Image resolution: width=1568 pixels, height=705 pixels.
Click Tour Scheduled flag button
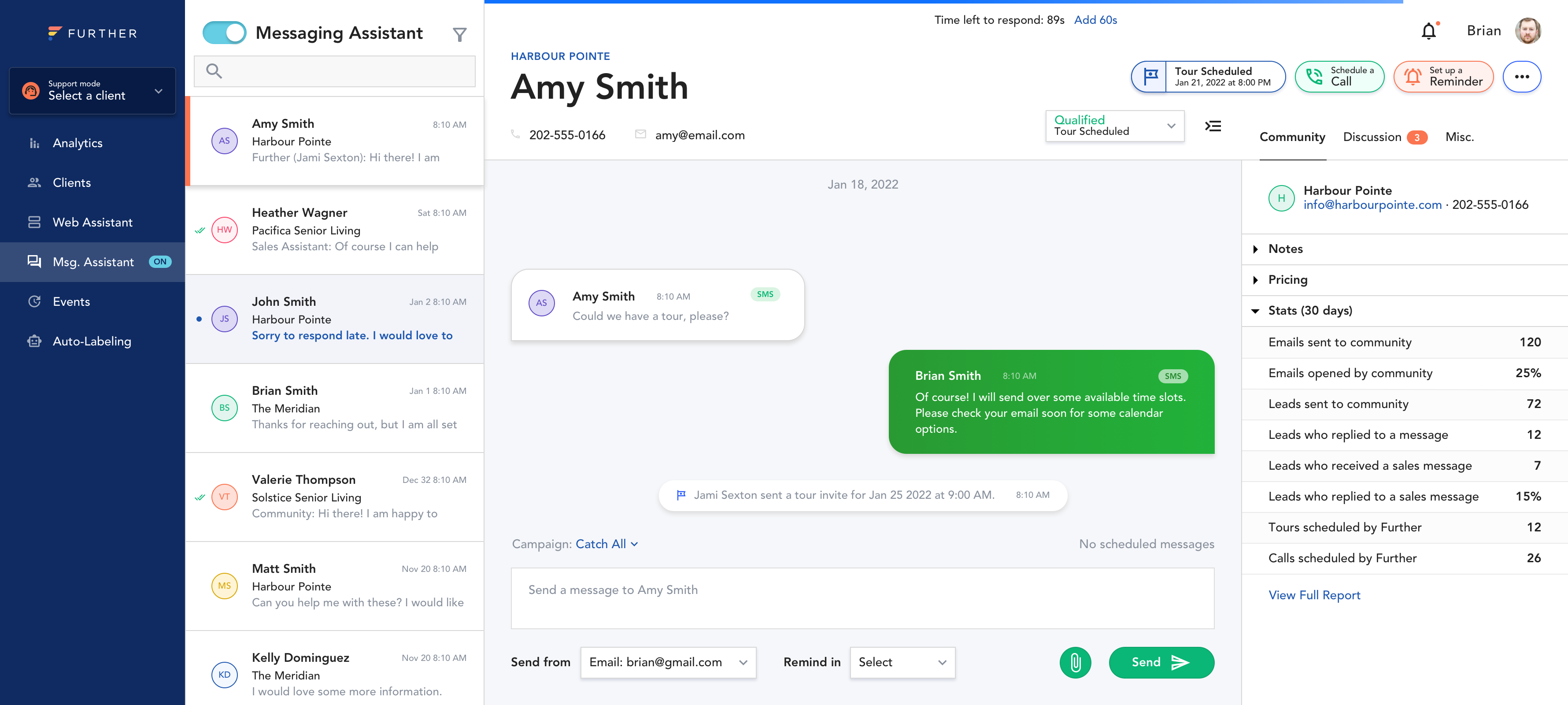point(1208,77)
